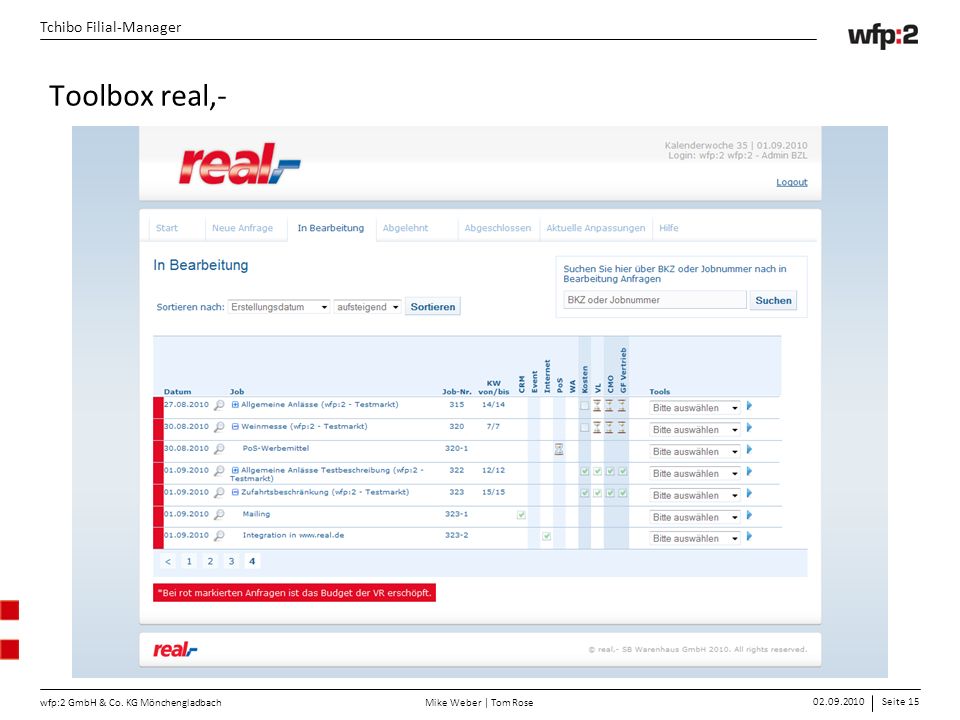Screen dimensions: 960x720
Task: Click the blue arrow in Mailing row
Action: 749,516
